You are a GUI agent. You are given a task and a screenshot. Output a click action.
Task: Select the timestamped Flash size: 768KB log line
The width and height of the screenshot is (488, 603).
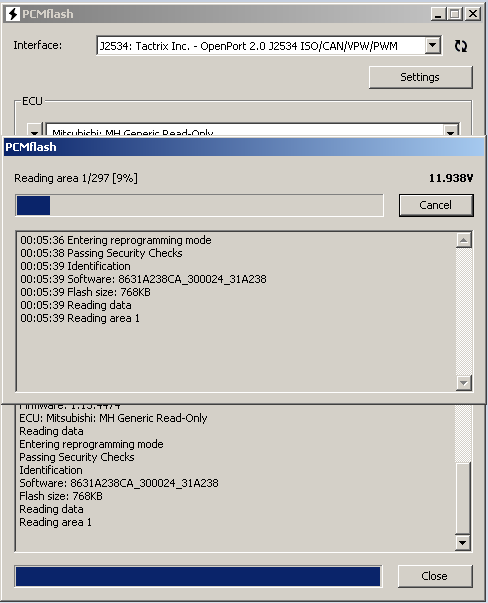point(85,292)
